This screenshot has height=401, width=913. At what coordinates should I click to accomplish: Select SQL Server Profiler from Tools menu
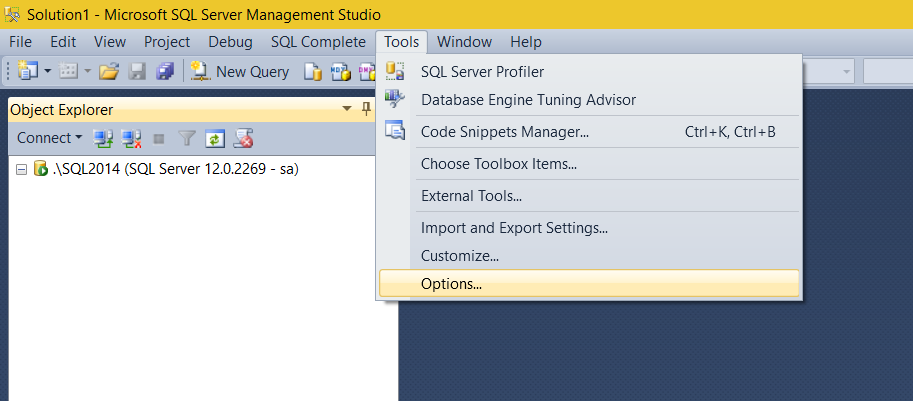pos(589,72)
